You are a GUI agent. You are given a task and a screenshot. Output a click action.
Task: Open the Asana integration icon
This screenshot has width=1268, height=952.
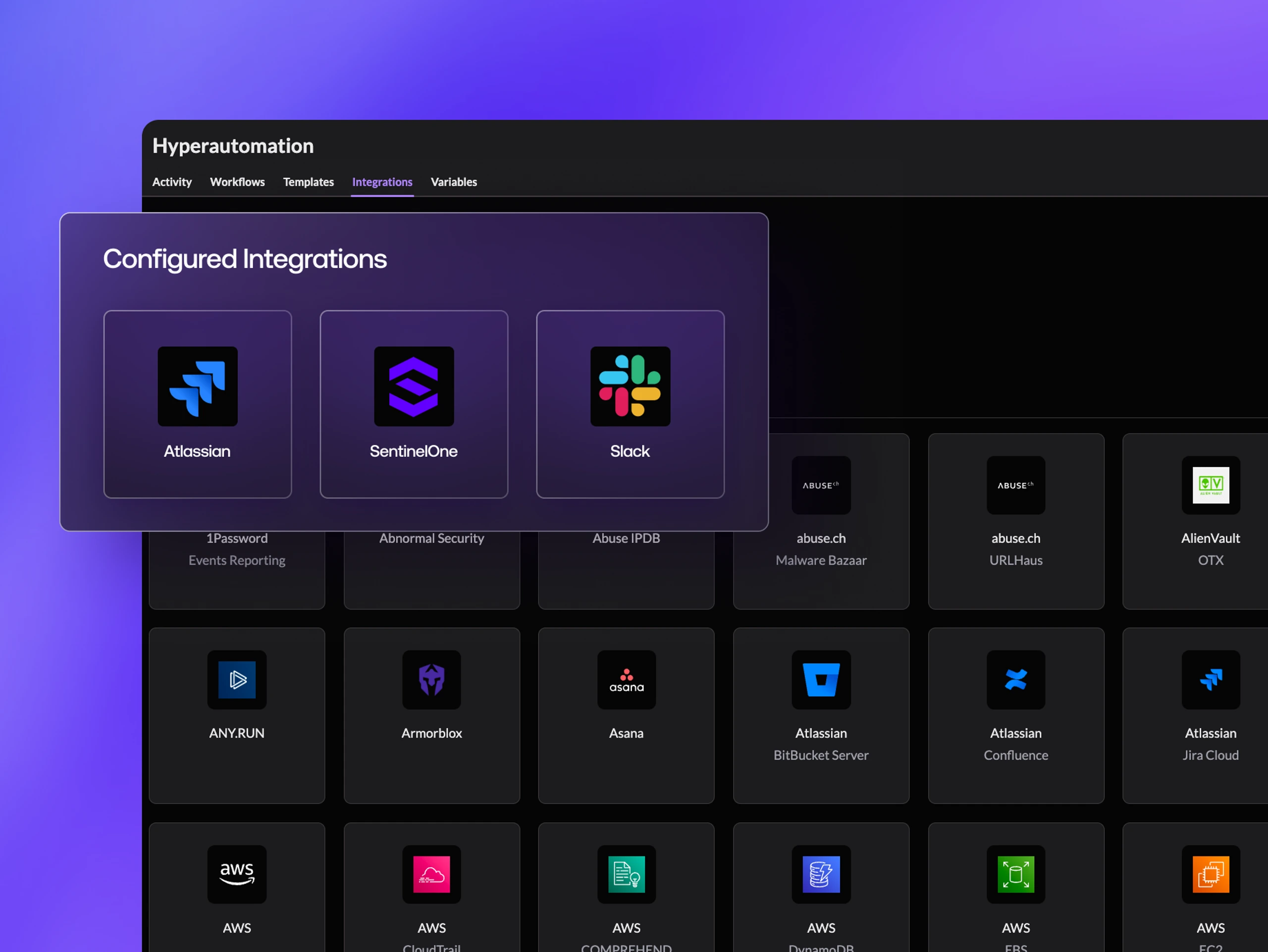coord(627,680)
